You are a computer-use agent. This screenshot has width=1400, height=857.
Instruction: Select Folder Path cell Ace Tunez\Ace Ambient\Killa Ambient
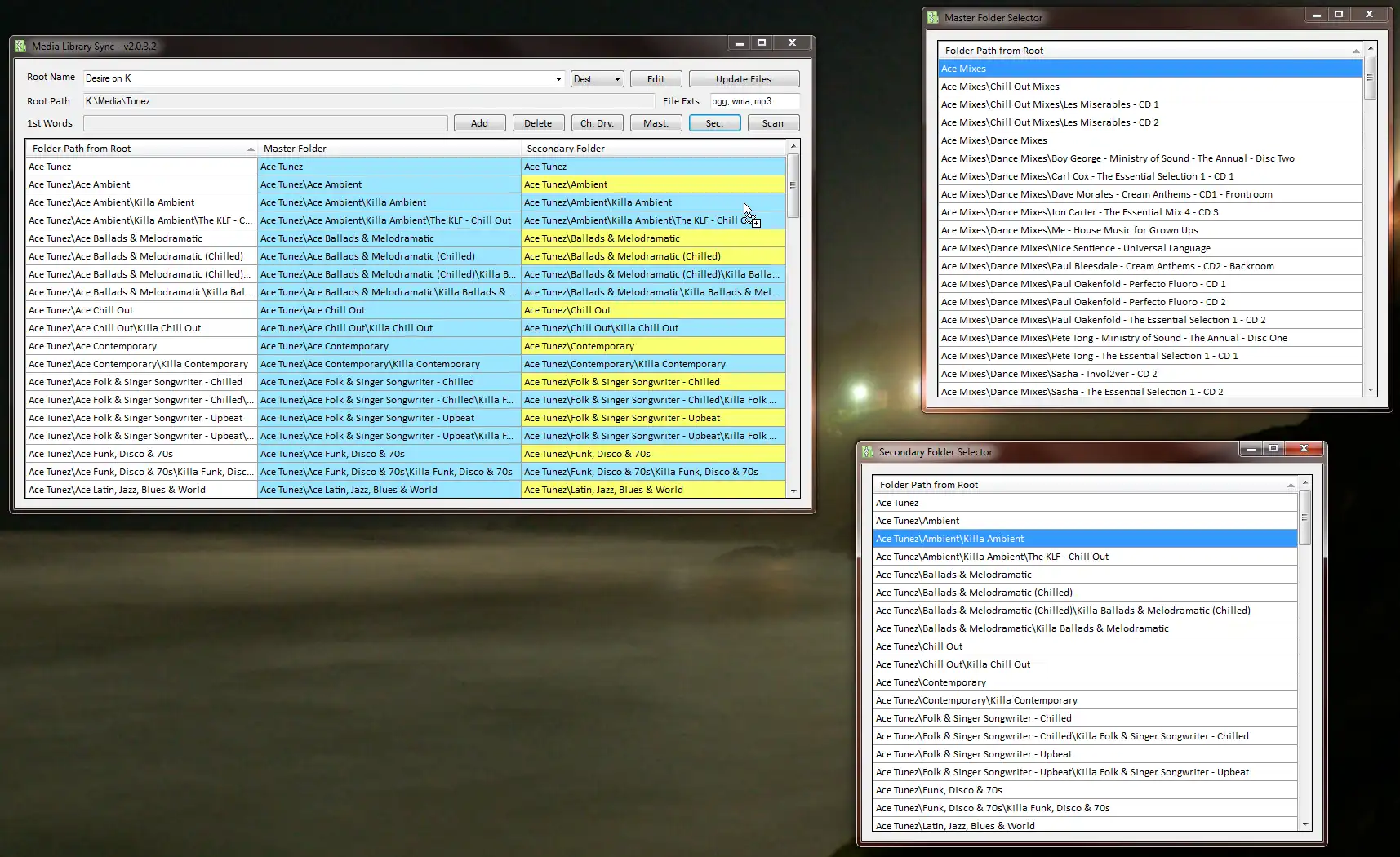click(142, 202)
